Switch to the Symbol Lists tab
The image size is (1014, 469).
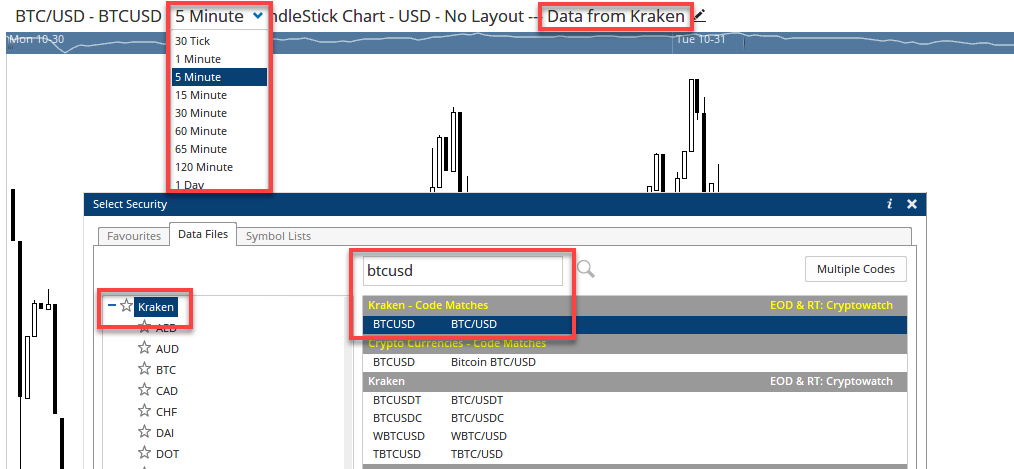tap(278, 236)
